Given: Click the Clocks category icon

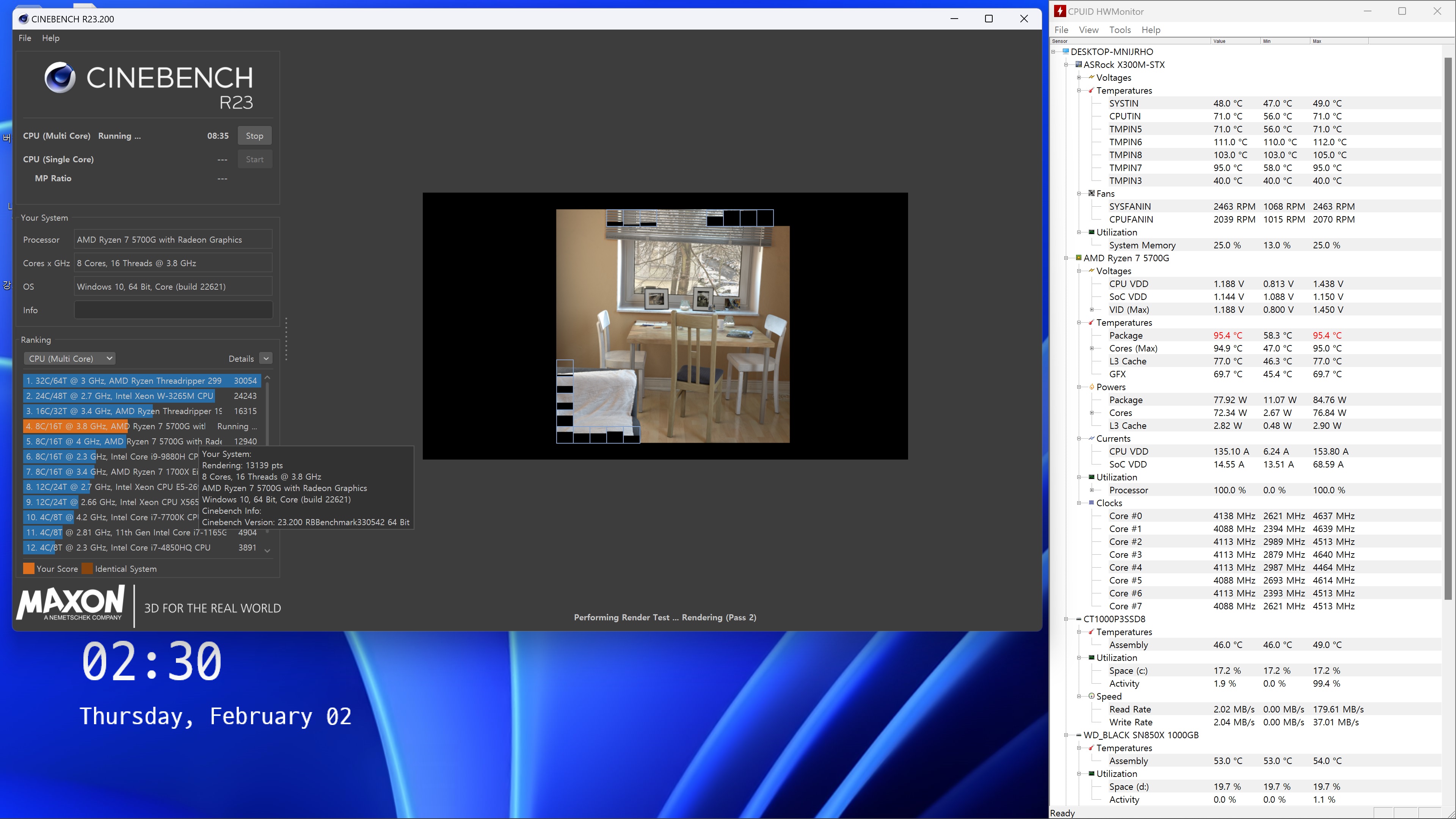Looking at the screenshot, I should (1092, 502).
